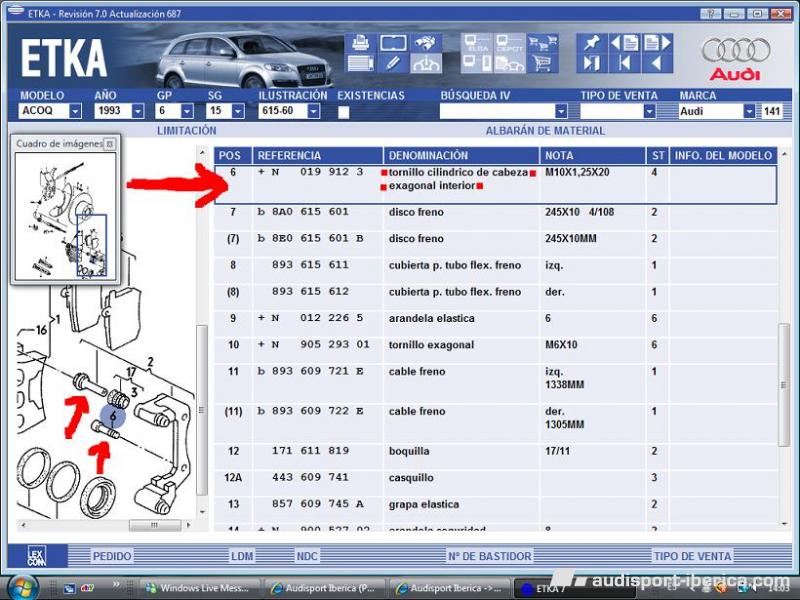
Task: Click the printer icon in the toolbar
Action: click(361, 43)
